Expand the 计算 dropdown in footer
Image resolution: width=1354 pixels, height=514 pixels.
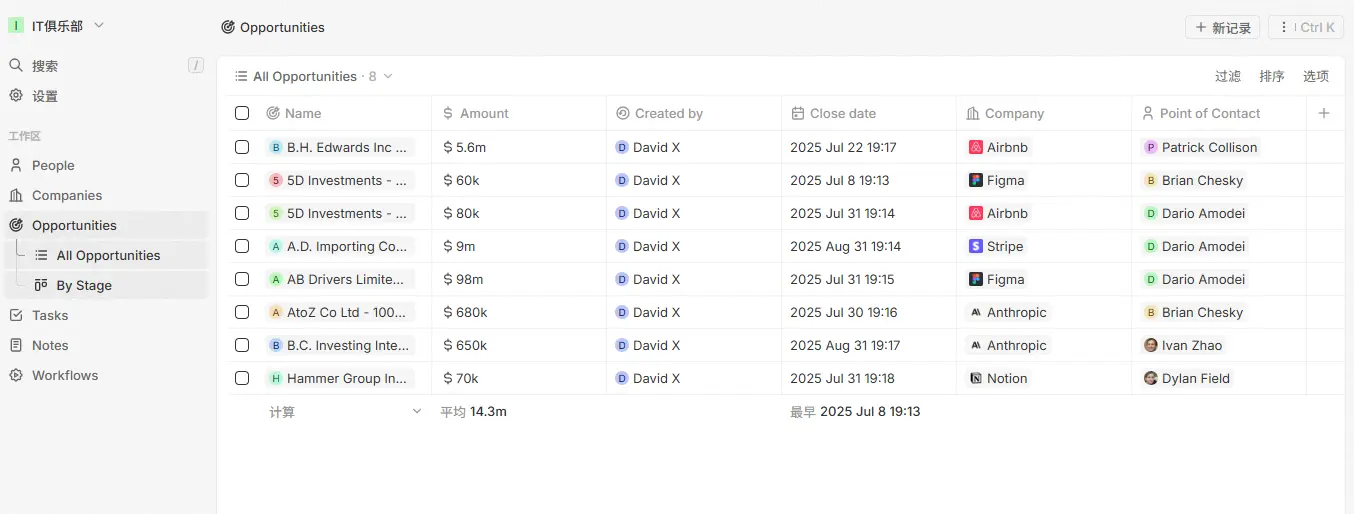point(417,411)
